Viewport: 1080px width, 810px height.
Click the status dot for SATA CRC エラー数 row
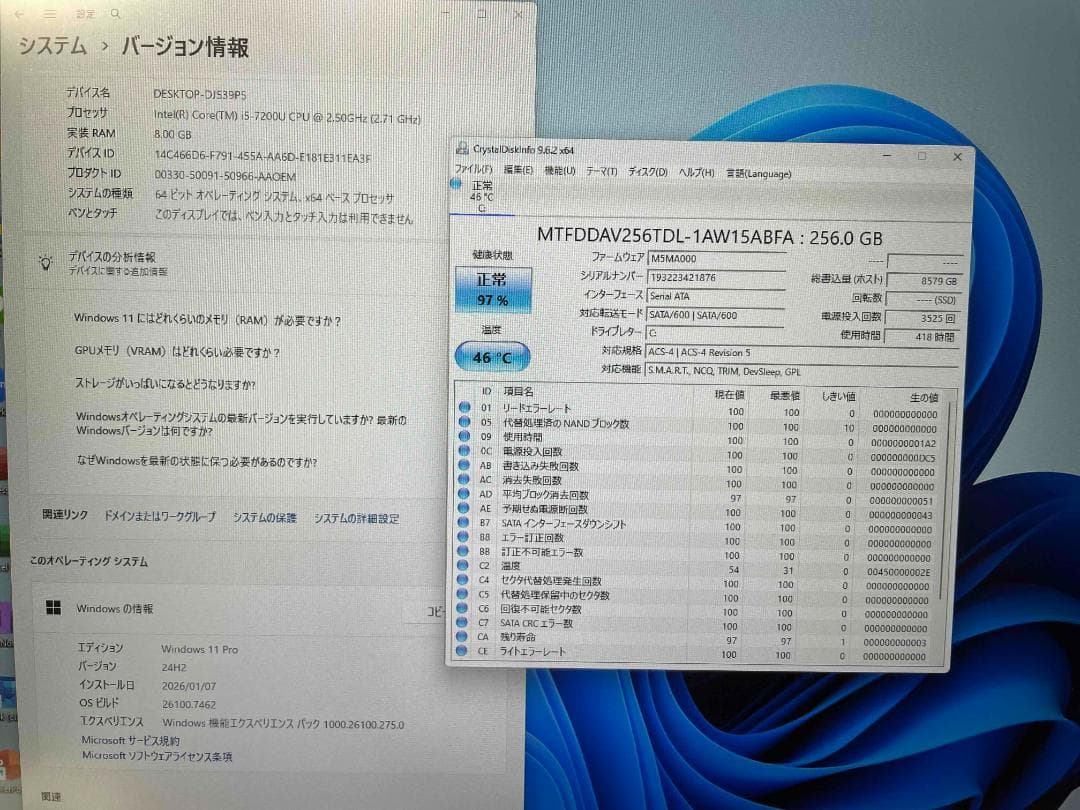pos(462,623)
